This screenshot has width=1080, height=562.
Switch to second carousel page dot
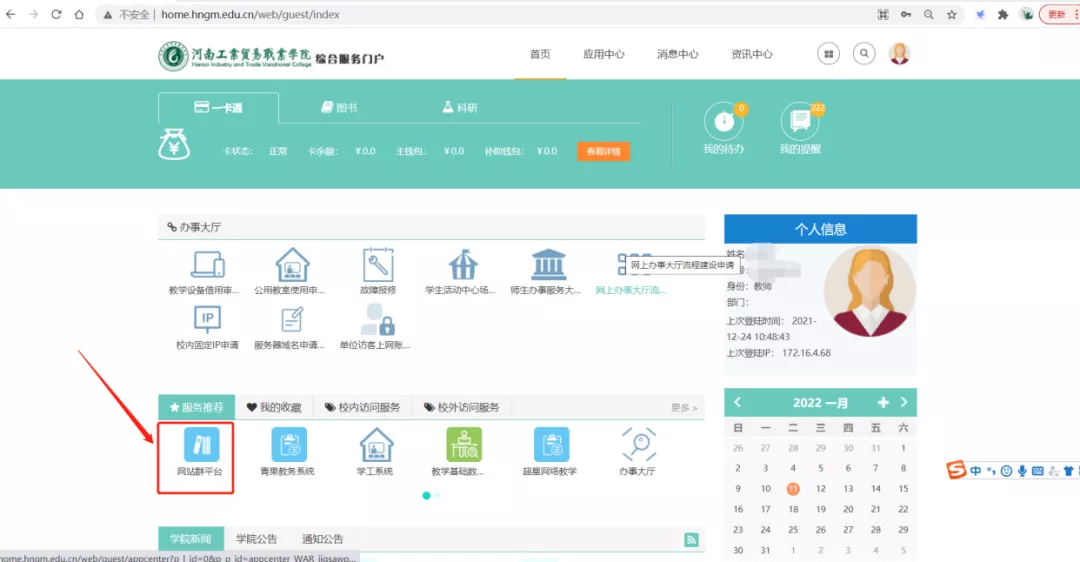click(437, 495)
